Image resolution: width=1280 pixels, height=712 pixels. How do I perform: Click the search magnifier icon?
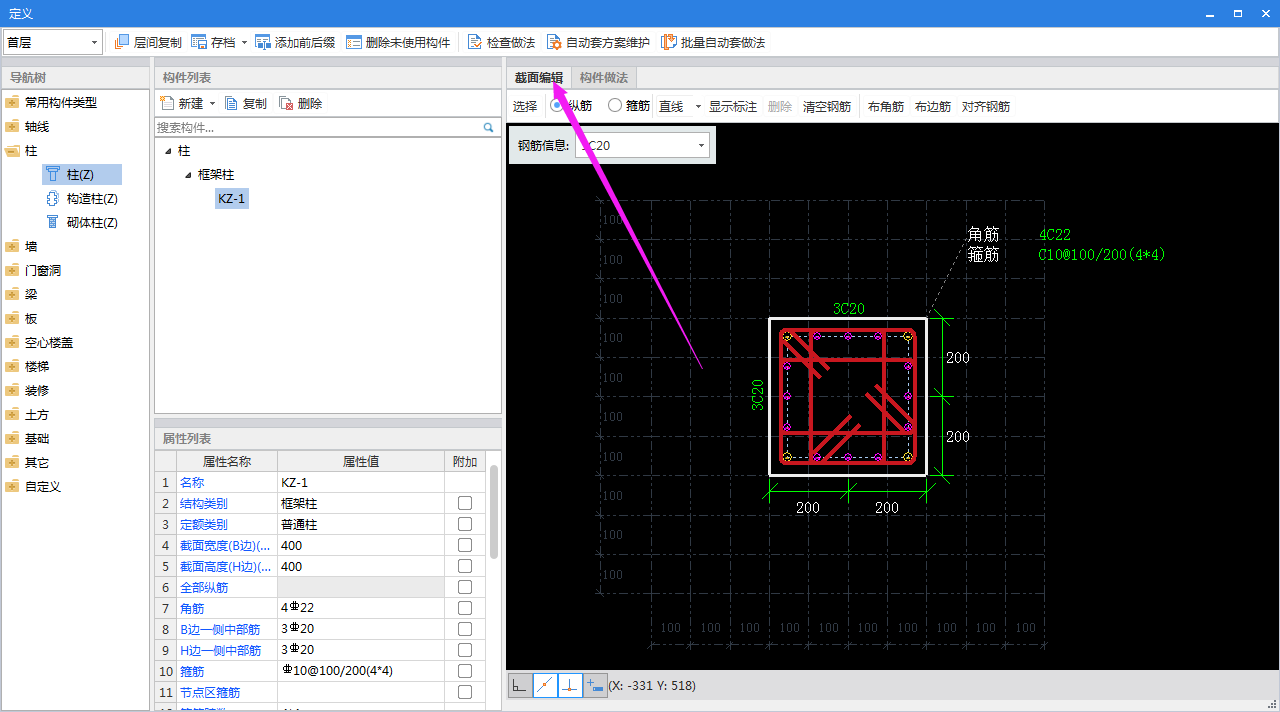[x=489, y=128]
